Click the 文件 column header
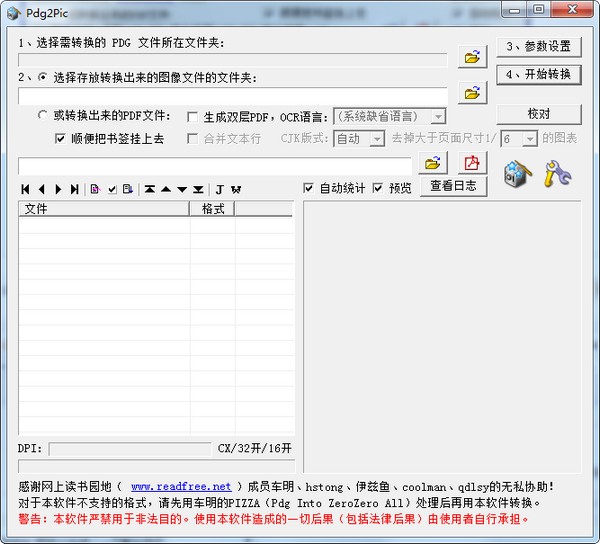Image resolution: width=600 pixels, height=544 pixels. [x=104, y=209]
